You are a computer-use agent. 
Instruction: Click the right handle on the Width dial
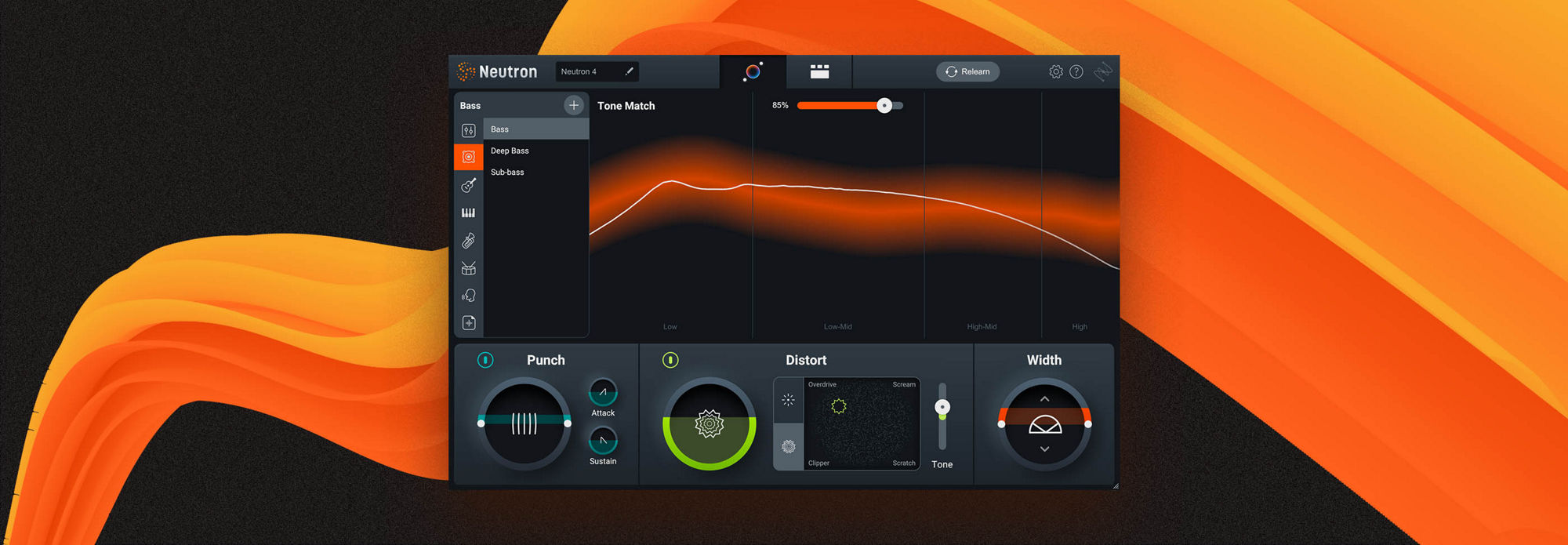(x=1088, y=424)
